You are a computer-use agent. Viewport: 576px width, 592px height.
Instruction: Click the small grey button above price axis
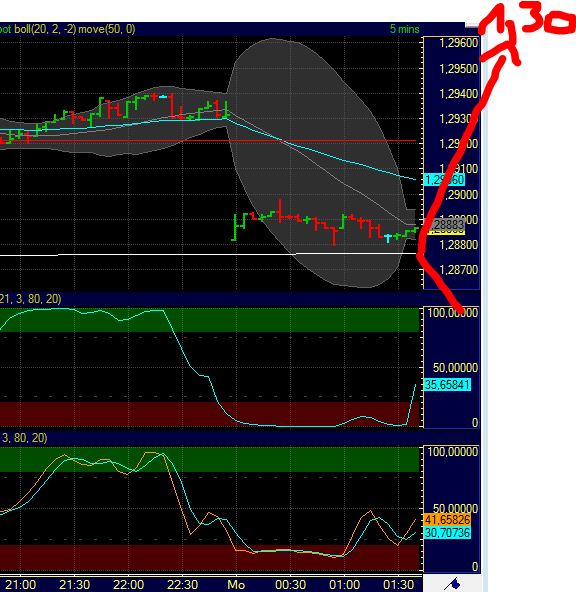pyautogui.click(x=471, y=25)
